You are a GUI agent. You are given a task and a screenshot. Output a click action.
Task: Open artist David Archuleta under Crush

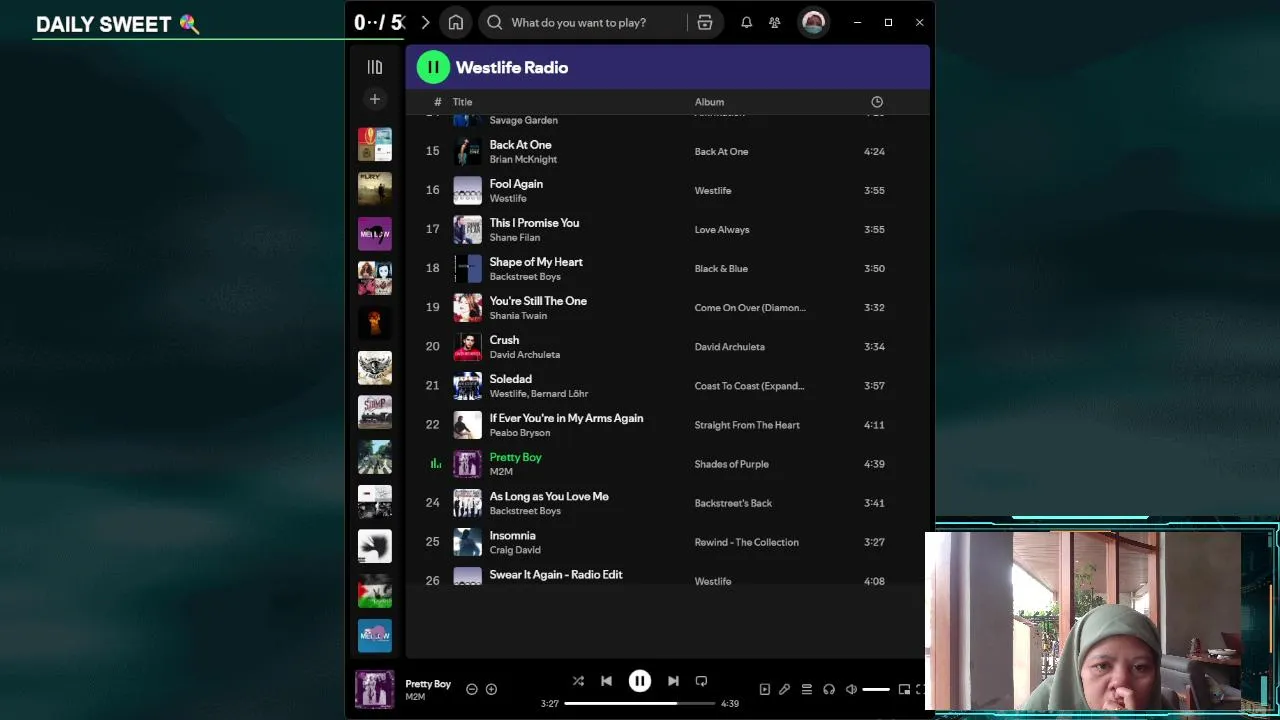click(524, 354)
